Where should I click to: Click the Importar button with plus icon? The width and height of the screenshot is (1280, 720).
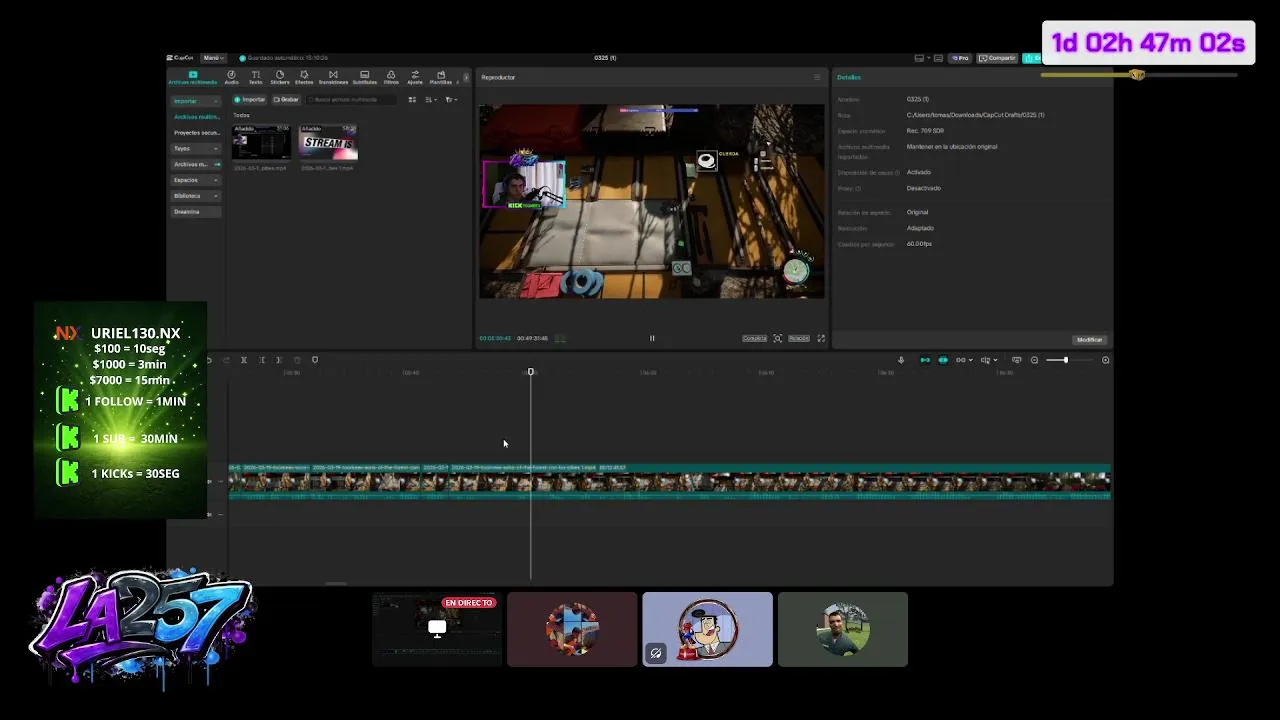pyautogui.click(x=250, y=99)
